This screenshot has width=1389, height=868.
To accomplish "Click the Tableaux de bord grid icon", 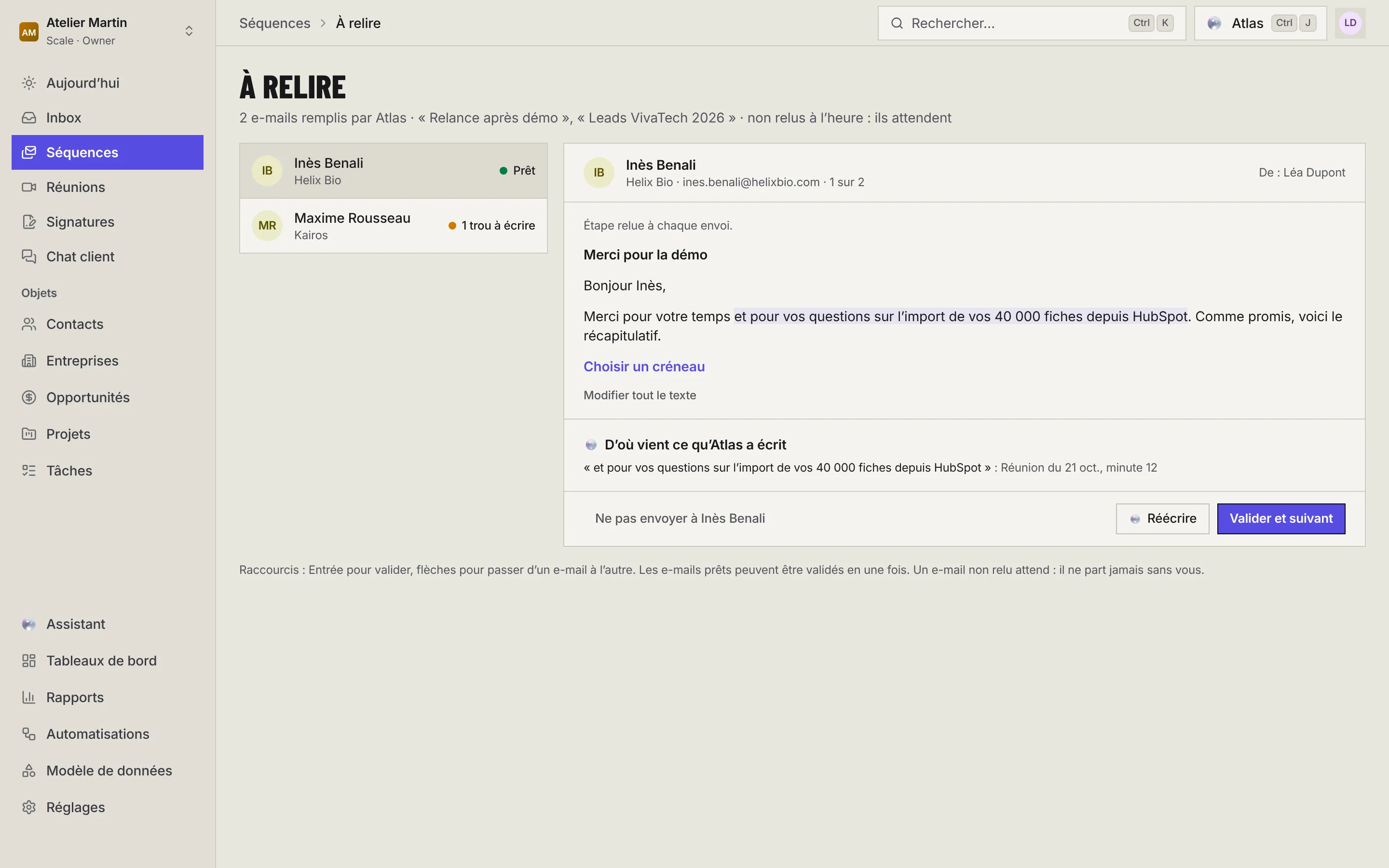I will click(29, 661).
